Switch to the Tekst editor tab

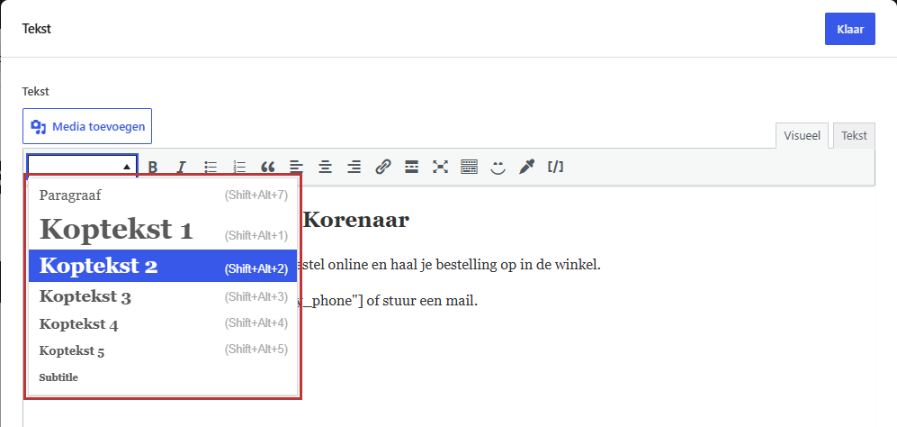(x=854, y=136)
